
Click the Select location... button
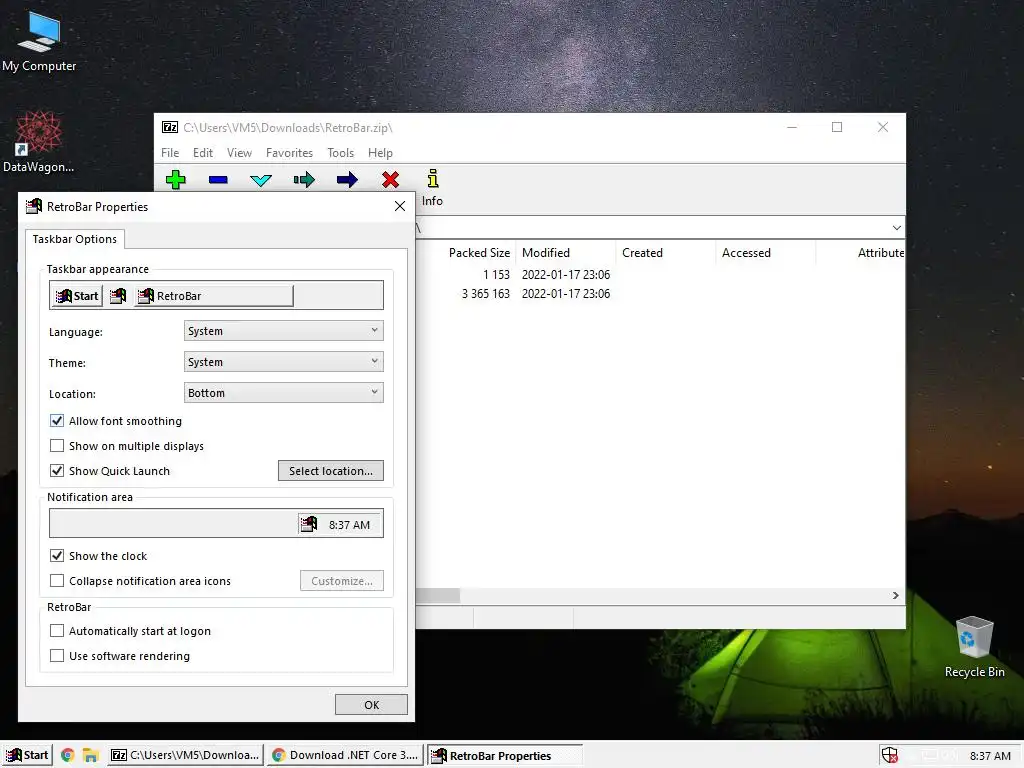tap(330, 470)
